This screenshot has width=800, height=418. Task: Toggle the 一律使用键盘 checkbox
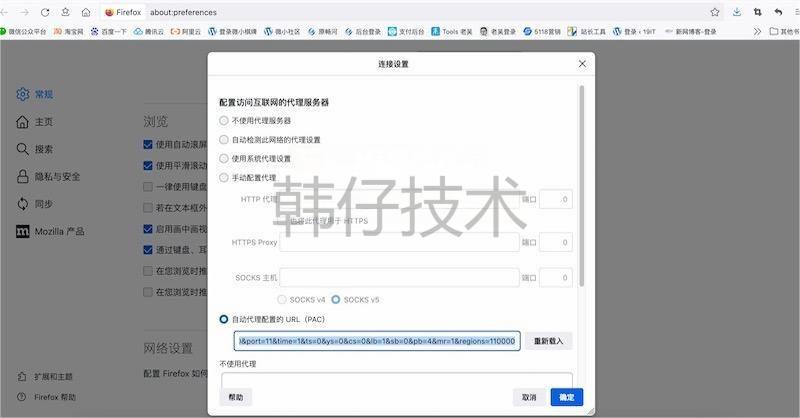click(148, 187)
